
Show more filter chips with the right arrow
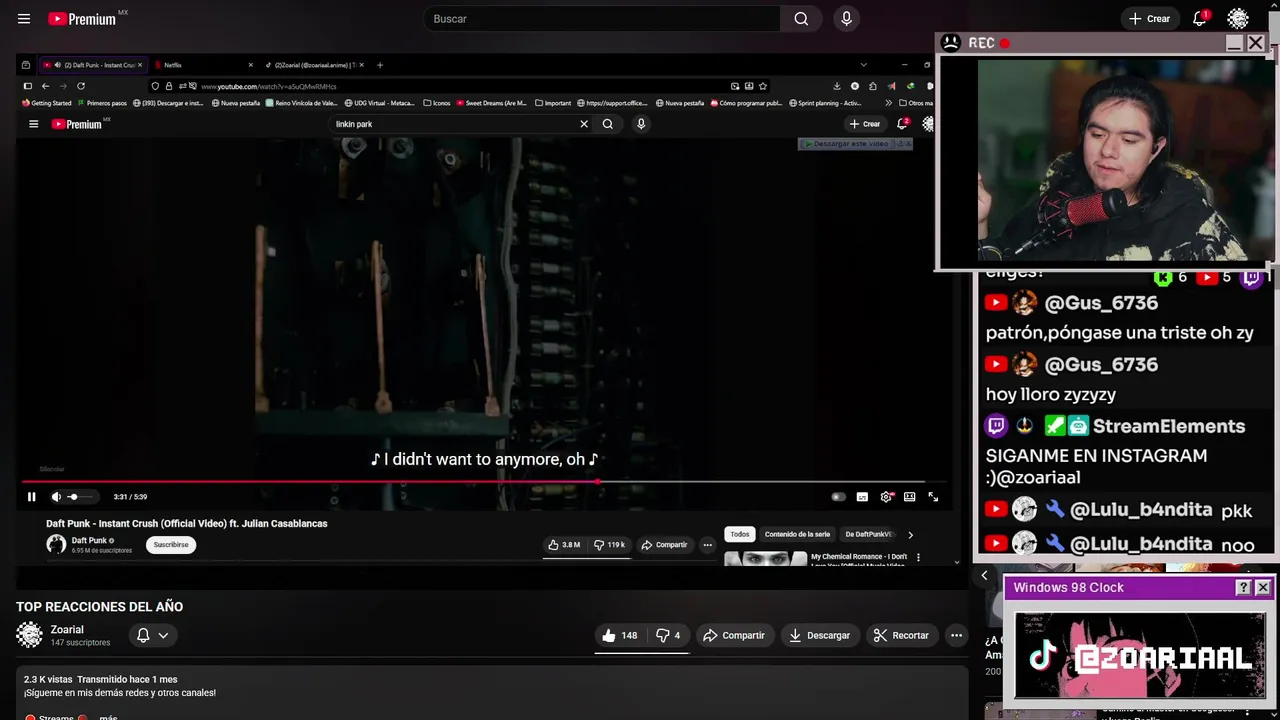coord(910,535)
